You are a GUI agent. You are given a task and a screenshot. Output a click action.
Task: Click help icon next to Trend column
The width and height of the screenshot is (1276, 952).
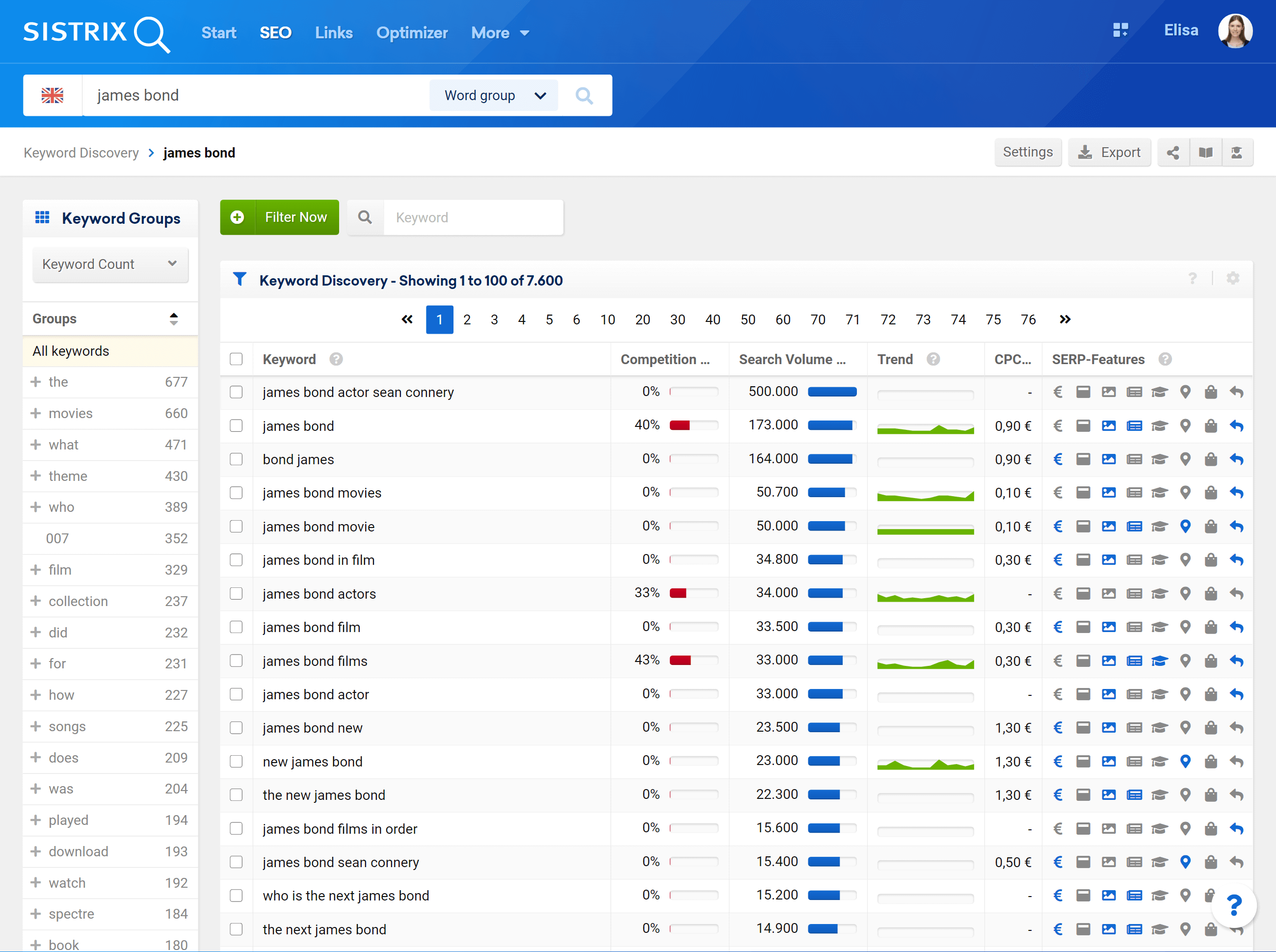[x=933, y=359]
